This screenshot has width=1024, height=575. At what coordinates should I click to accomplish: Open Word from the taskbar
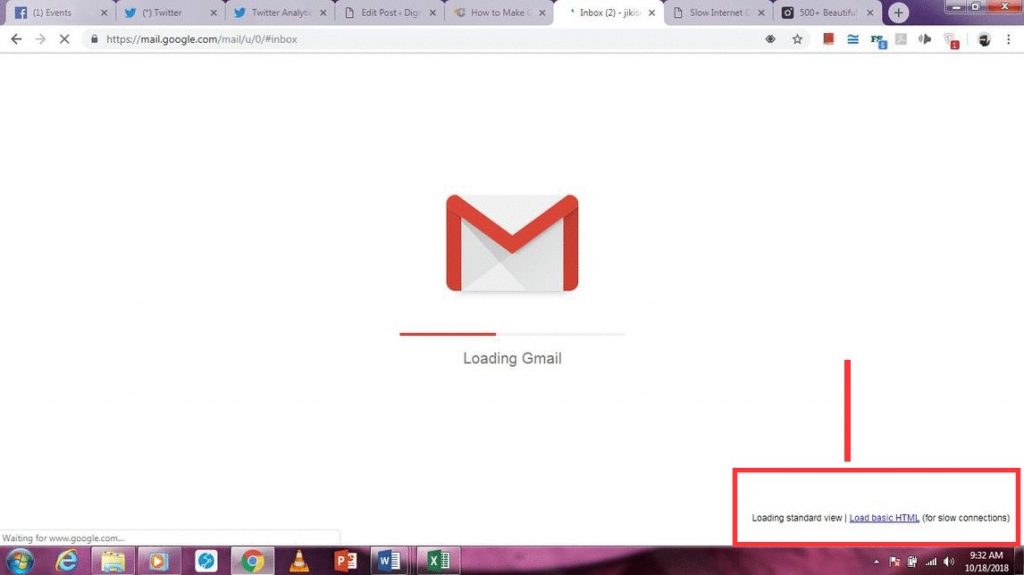click(389, 561)
